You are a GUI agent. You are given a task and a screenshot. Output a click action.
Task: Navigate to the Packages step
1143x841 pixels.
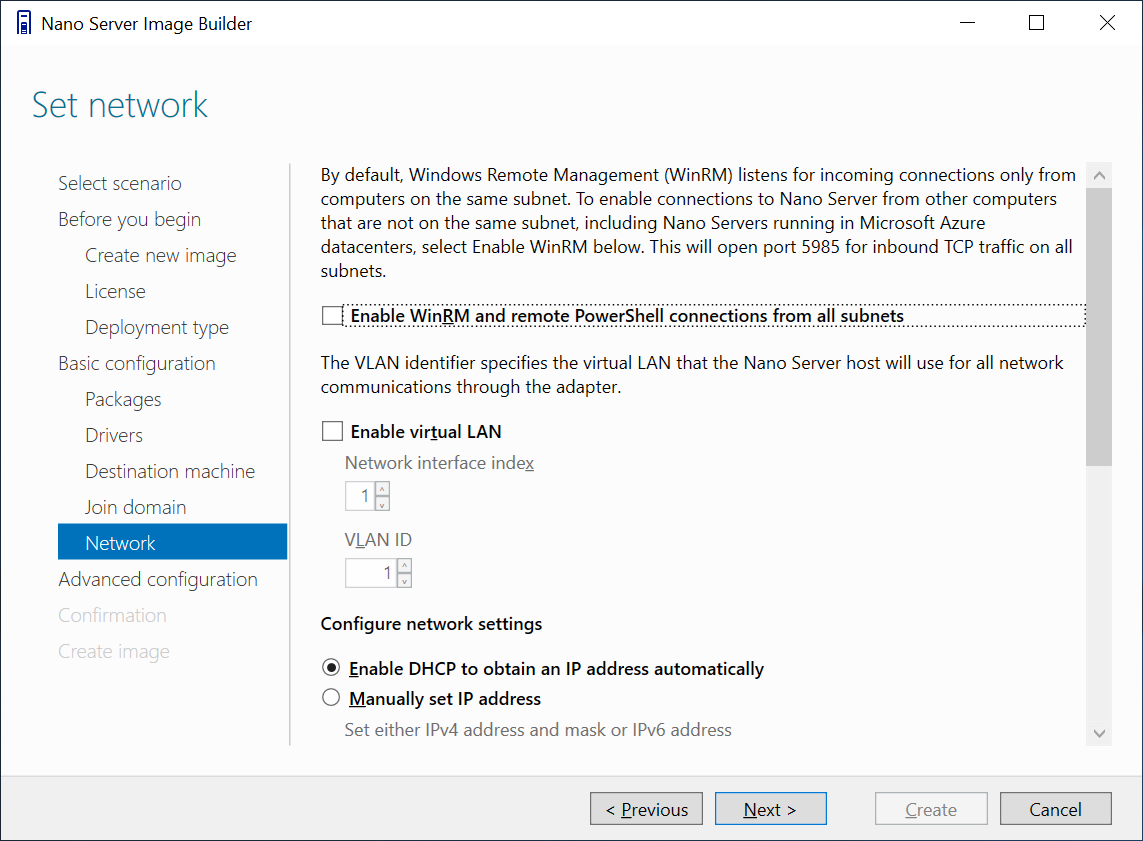coord(123,399)
